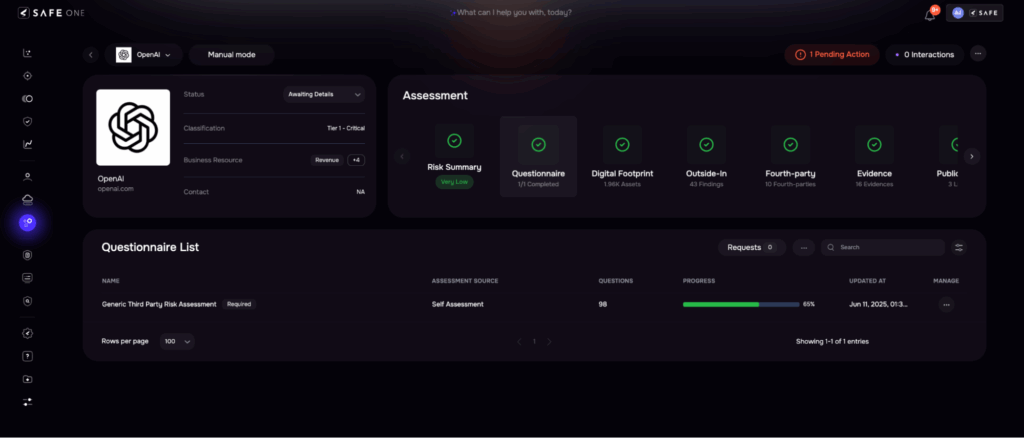
Task: Open the crosshair target sidebar icon
Action: tap(27, 76)
